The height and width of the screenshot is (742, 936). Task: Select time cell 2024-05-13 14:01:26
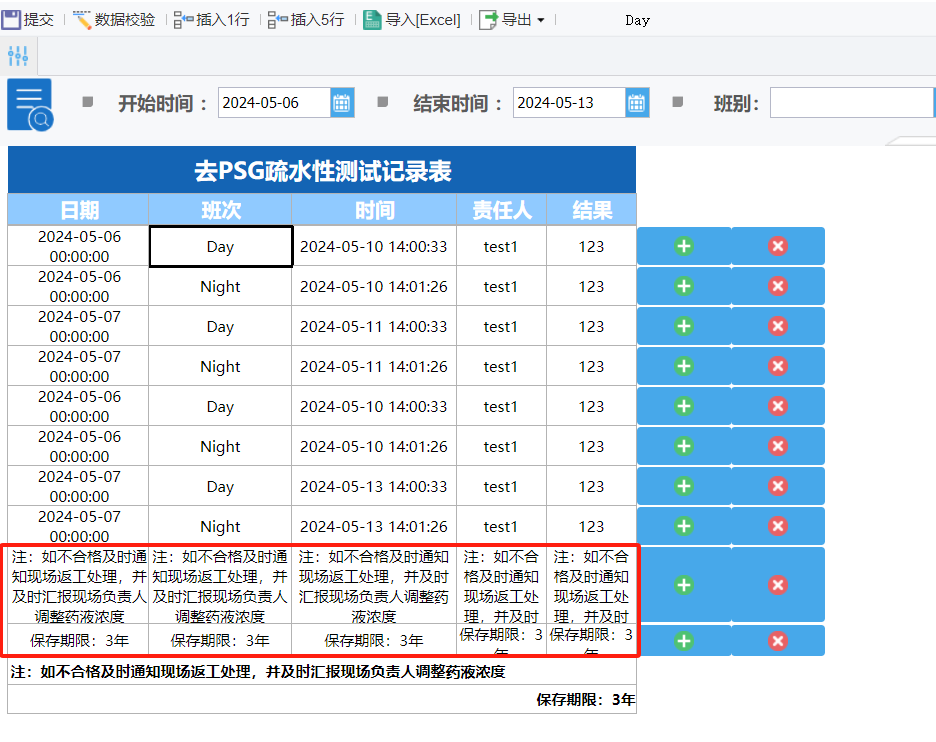(x=374, y=527)
